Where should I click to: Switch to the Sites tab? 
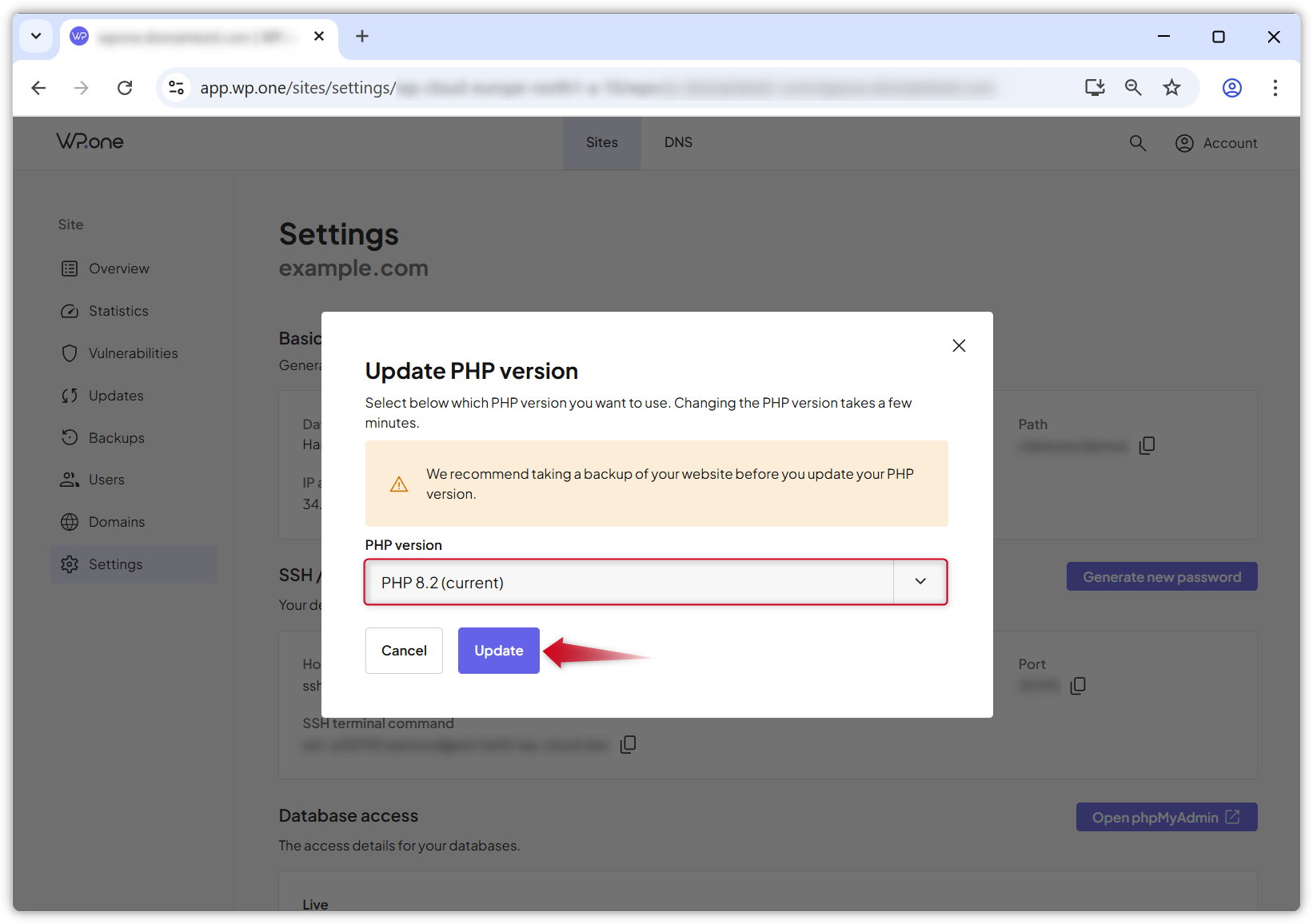tap(601, 142)
